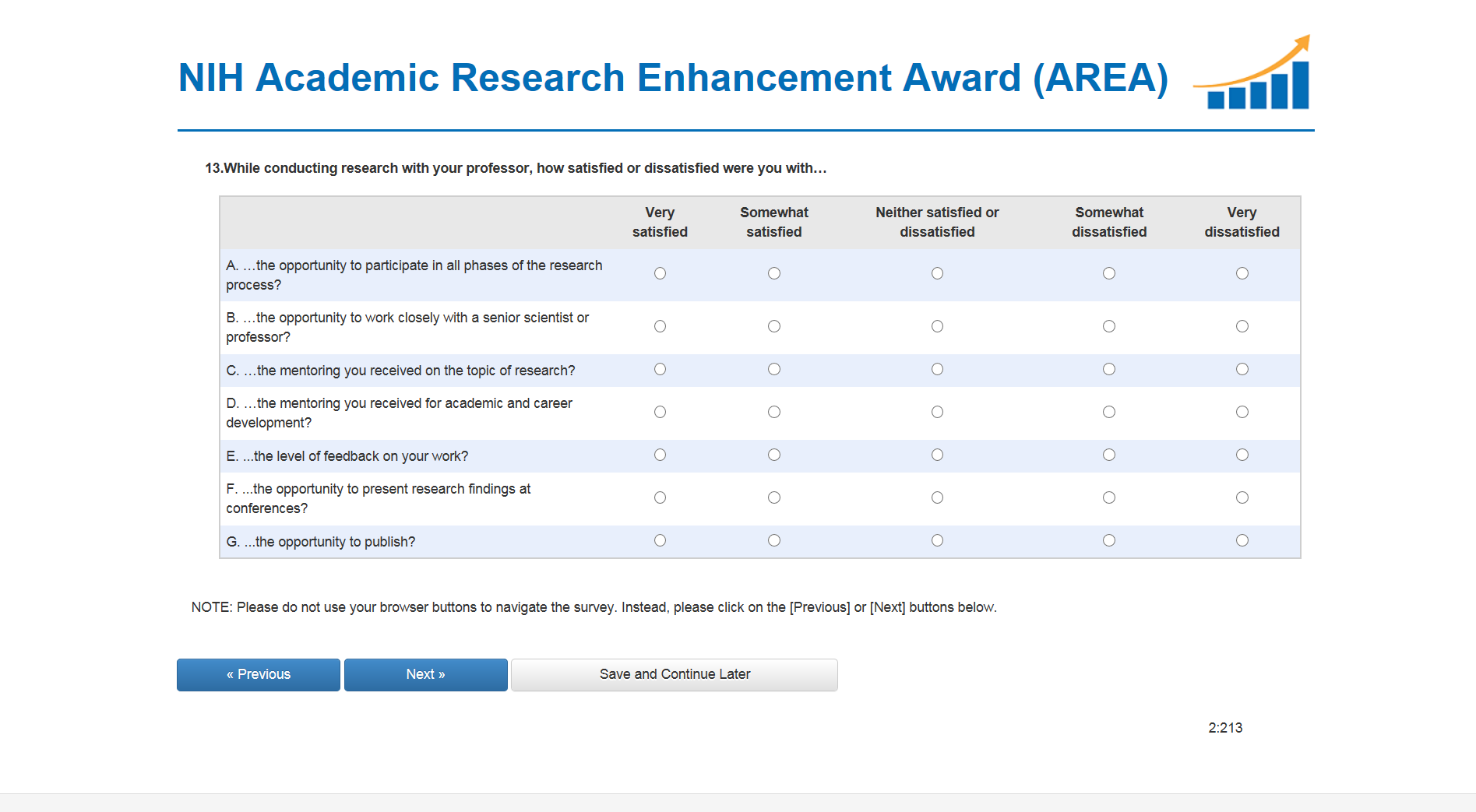The image size is (1476, 812).
Task: Select Somewhat satisfied for row G opportunity to publish
Action: point(773,540)
